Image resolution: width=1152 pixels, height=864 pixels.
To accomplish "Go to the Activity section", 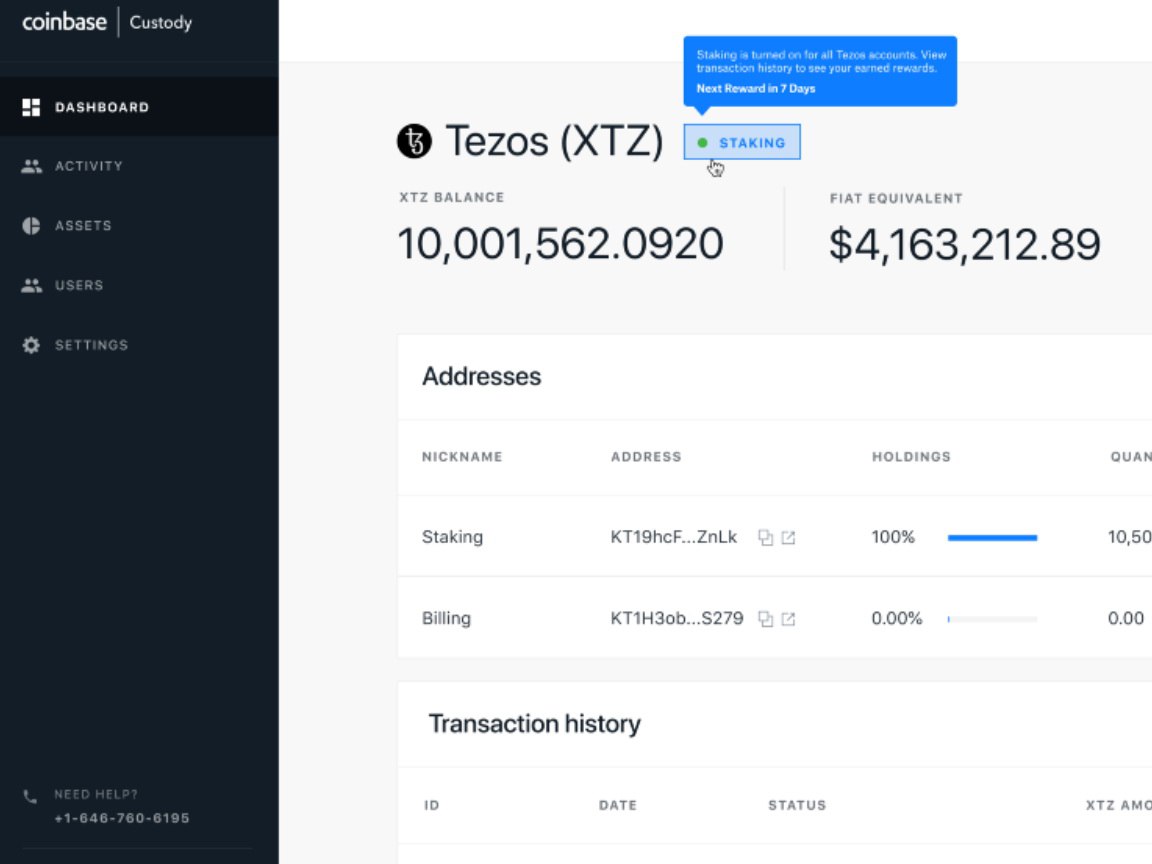I will coord(140,166).
